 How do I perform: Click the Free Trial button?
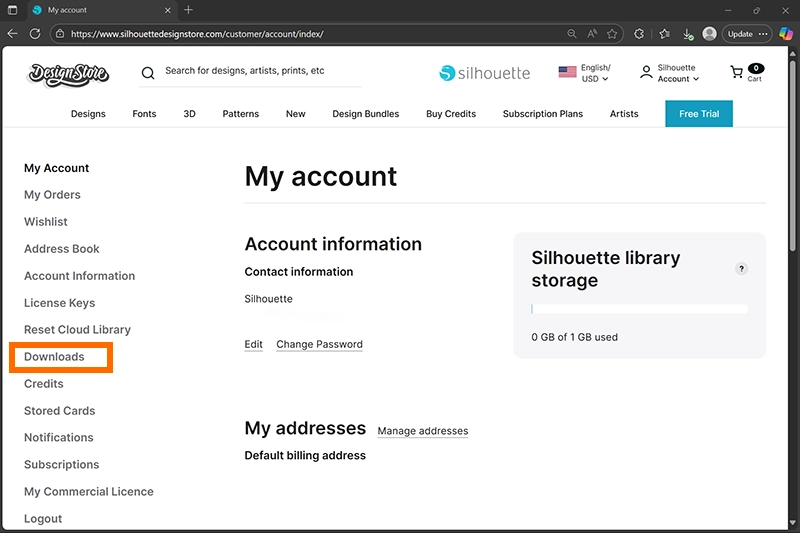699,114
